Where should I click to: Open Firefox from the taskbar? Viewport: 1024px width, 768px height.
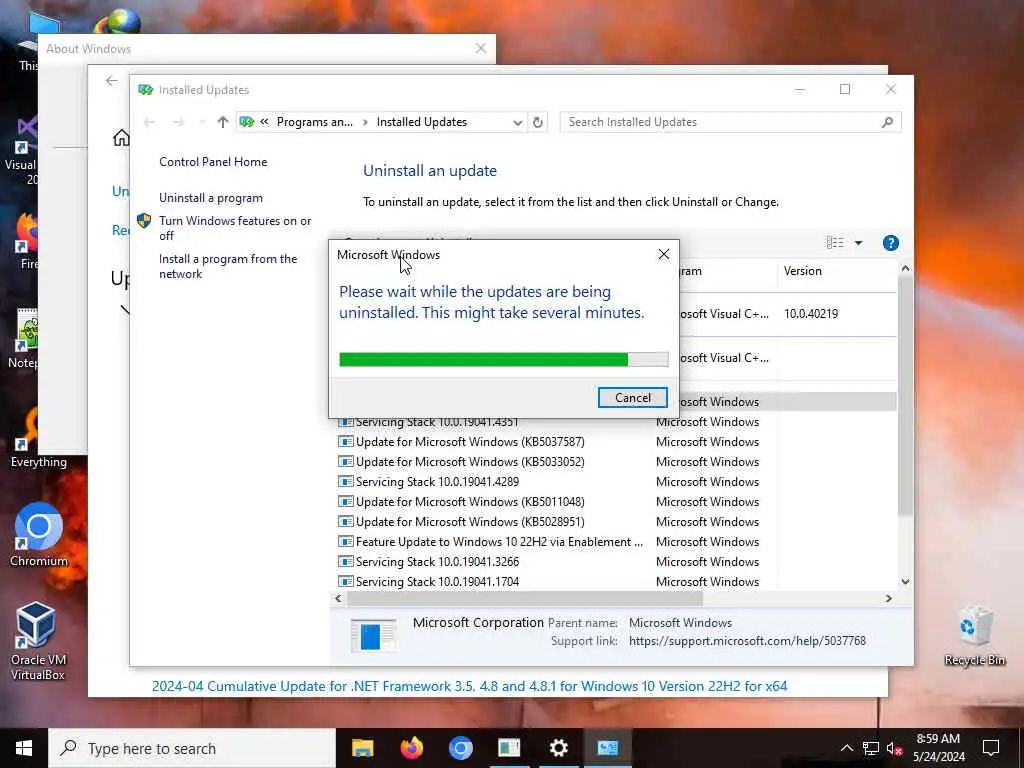pos(411,748)
